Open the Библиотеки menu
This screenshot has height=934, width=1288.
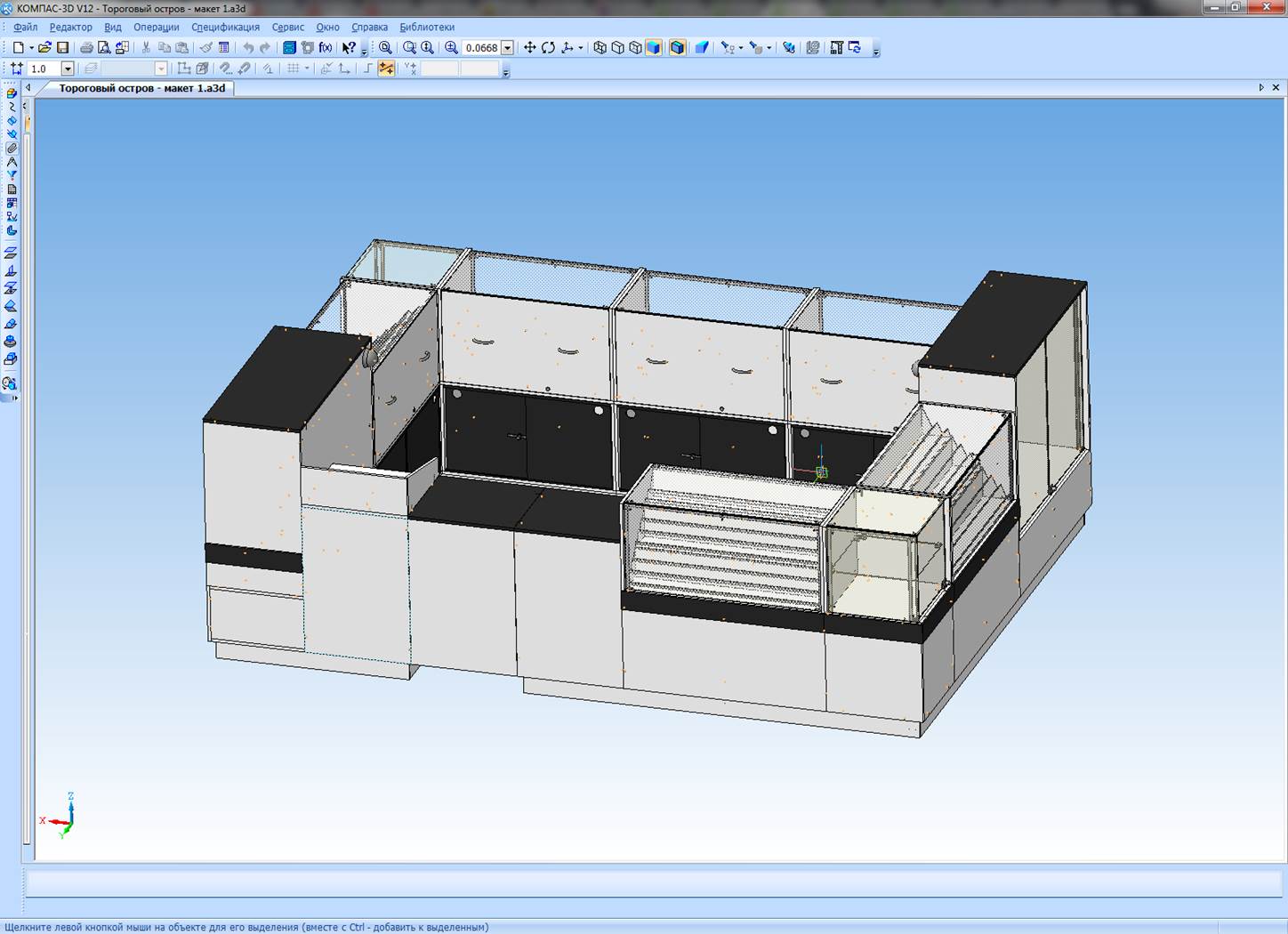pyautogui.click(x=426, y=27)
